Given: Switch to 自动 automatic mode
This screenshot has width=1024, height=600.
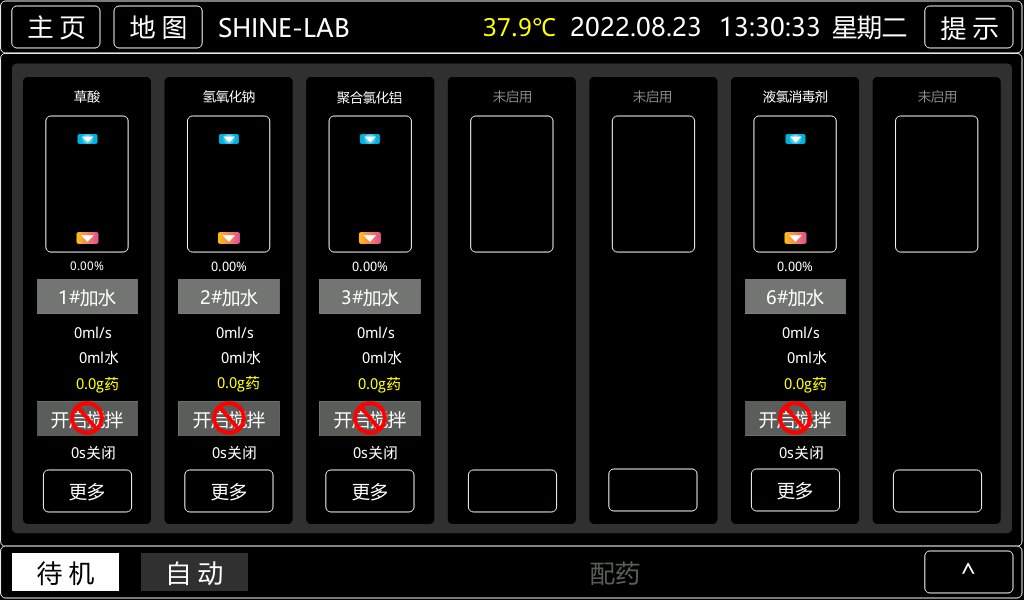Looking at the screenshot, I should pos(195,573).
